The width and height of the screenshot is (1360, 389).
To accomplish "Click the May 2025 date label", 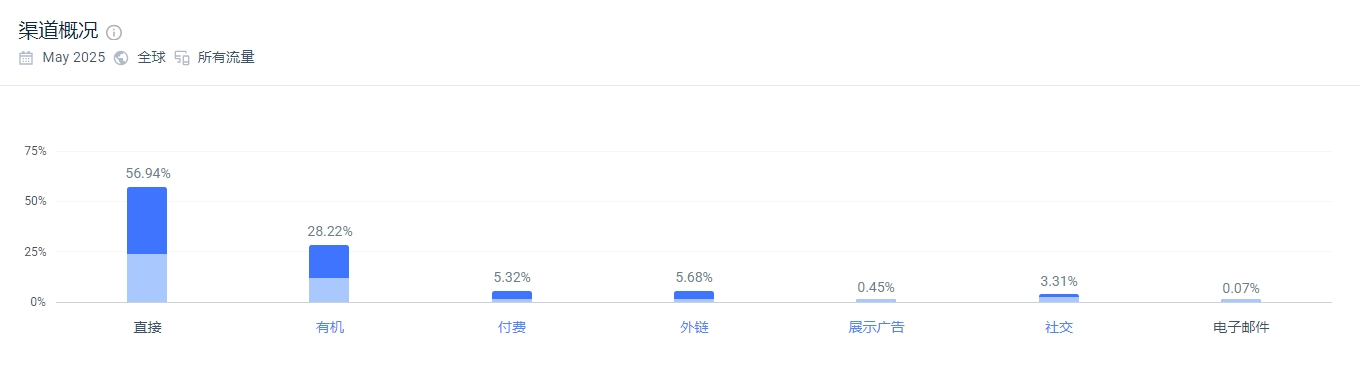I will coord(74,58).
